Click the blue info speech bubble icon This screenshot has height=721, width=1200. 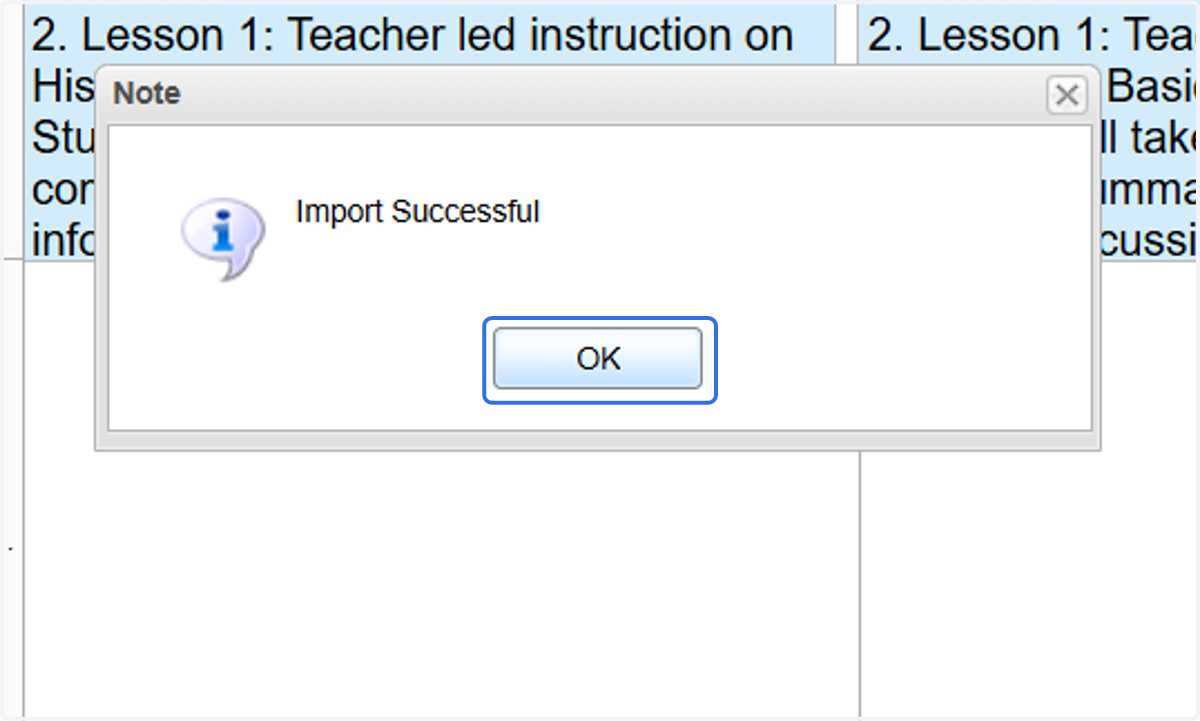click(x=223, y=238)
